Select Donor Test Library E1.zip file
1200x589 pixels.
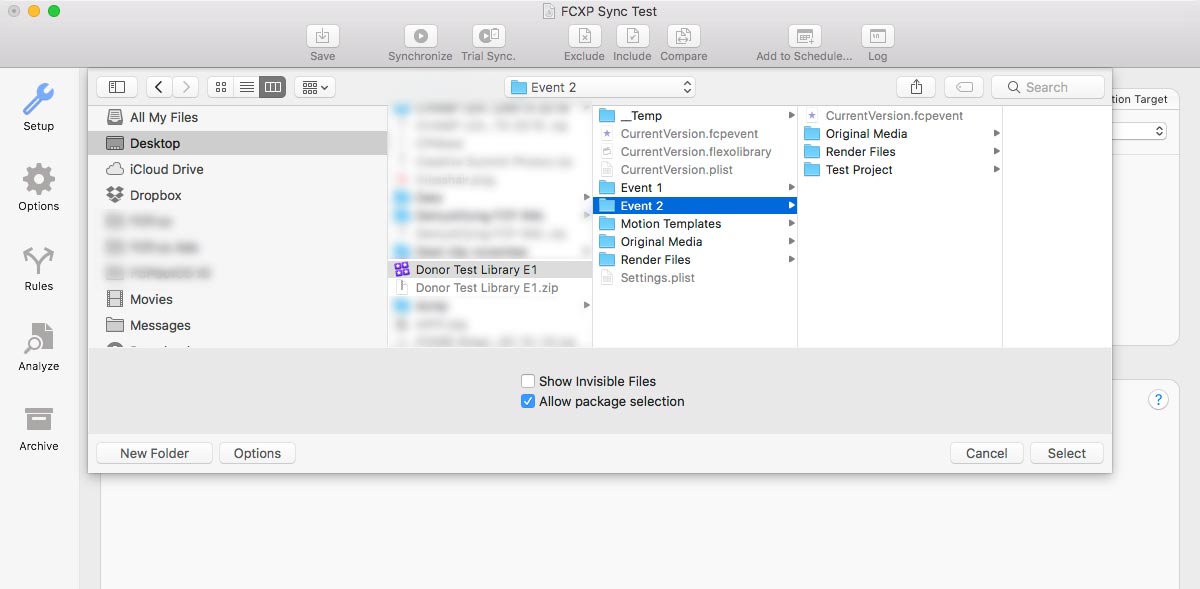tap(490, 287)
